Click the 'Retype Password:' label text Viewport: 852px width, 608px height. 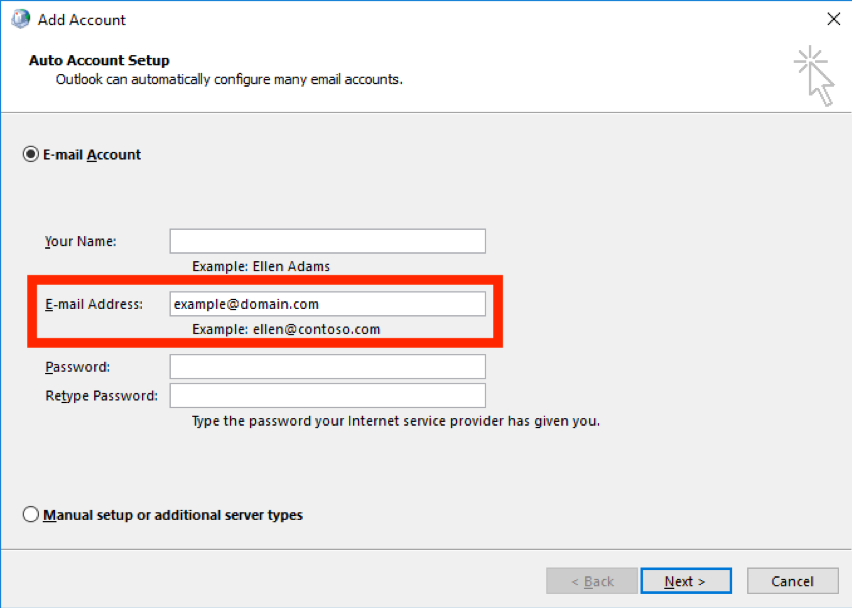(102, 396)
